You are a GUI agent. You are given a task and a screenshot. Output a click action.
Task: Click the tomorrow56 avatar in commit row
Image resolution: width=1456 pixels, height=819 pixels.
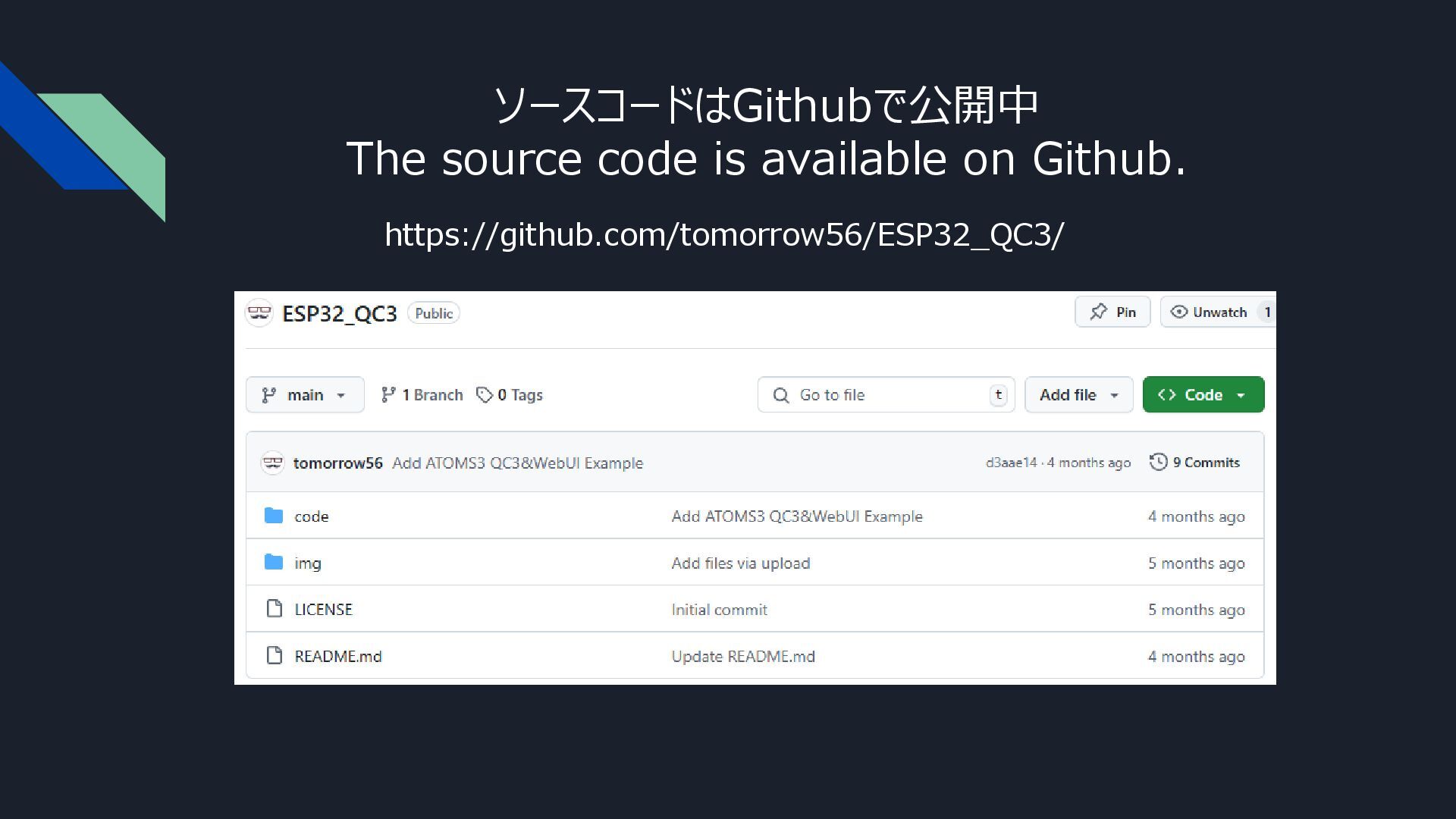[x=272, y=463]
